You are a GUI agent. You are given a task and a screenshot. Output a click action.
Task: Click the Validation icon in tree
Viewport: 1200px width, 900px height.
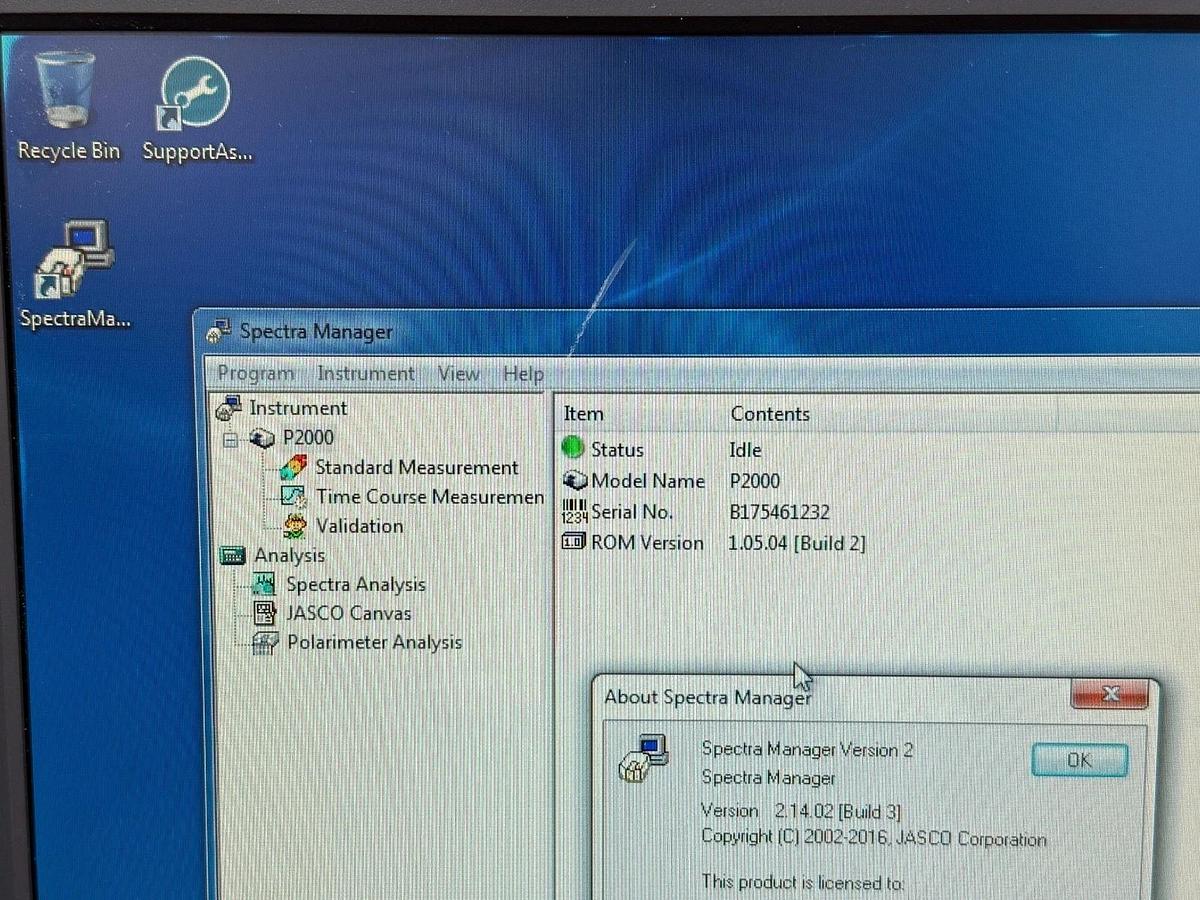coord(295,525)
